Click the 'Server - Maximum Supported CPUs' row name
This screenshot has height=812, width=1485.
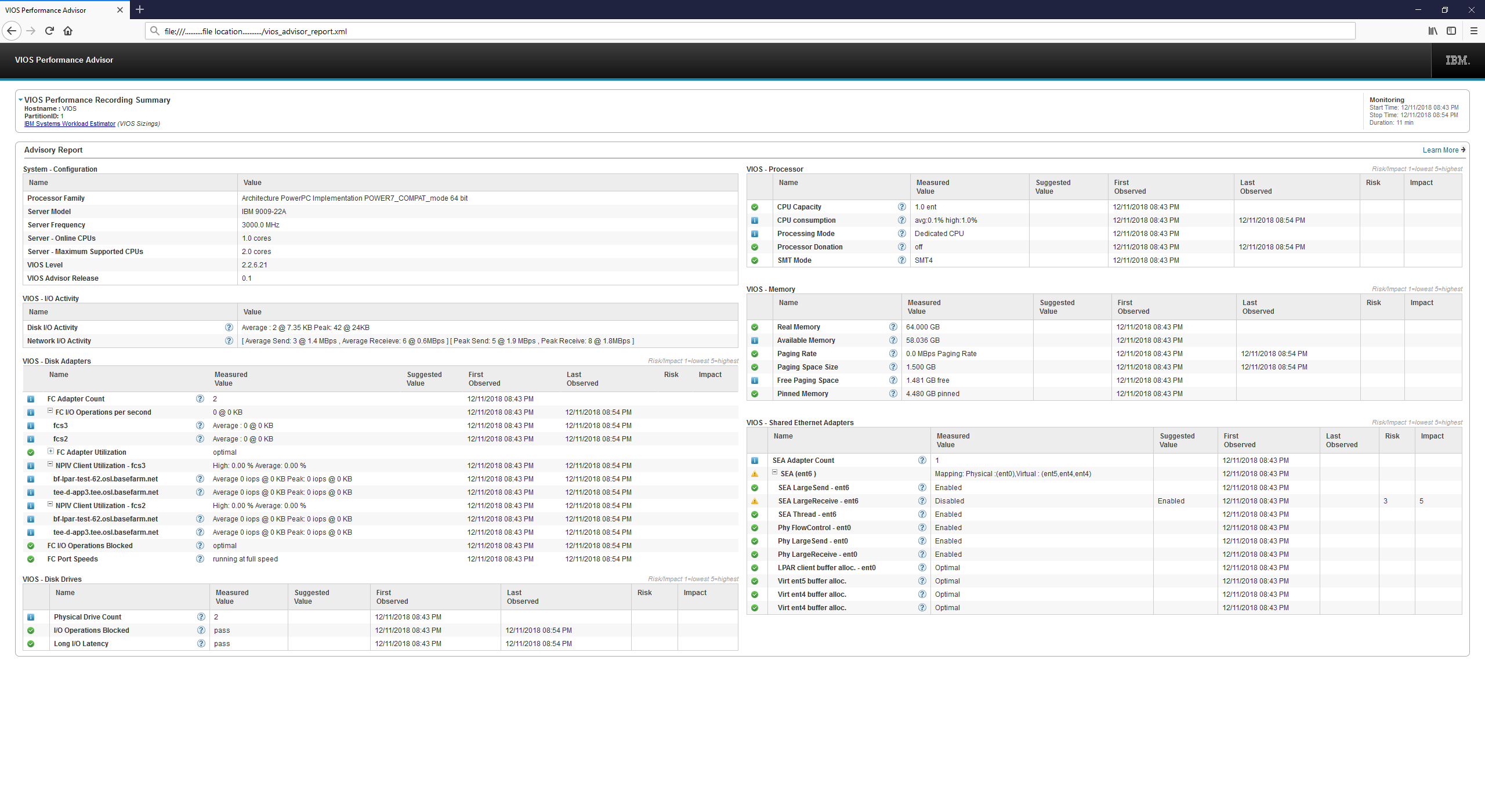[85, 252]
